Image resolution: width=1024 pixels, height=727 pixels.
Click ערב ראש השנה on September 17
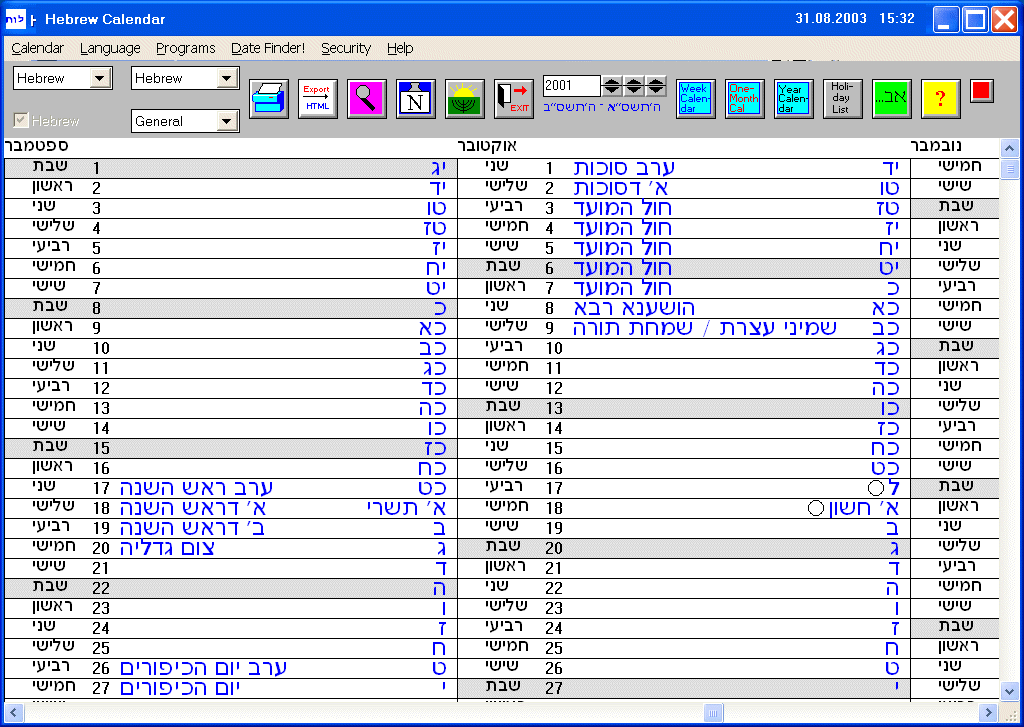[197, 487]
